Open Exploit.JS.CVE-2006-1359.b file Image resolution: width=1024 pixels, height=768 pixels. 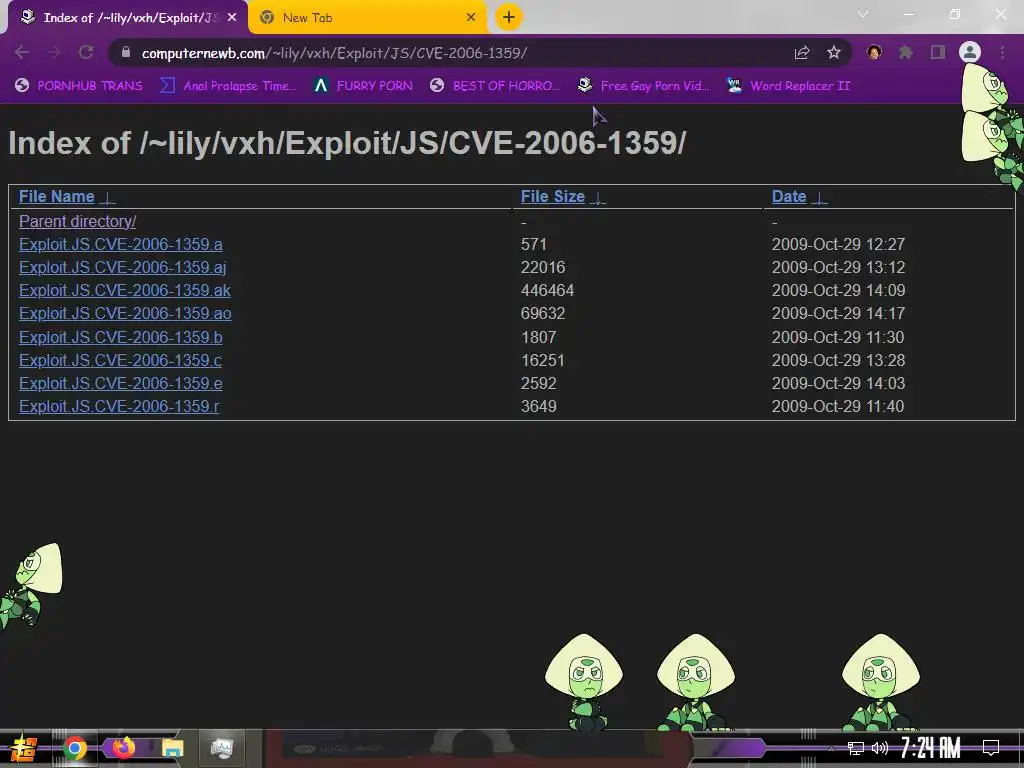pyautogui.click(x=121, y=338)
